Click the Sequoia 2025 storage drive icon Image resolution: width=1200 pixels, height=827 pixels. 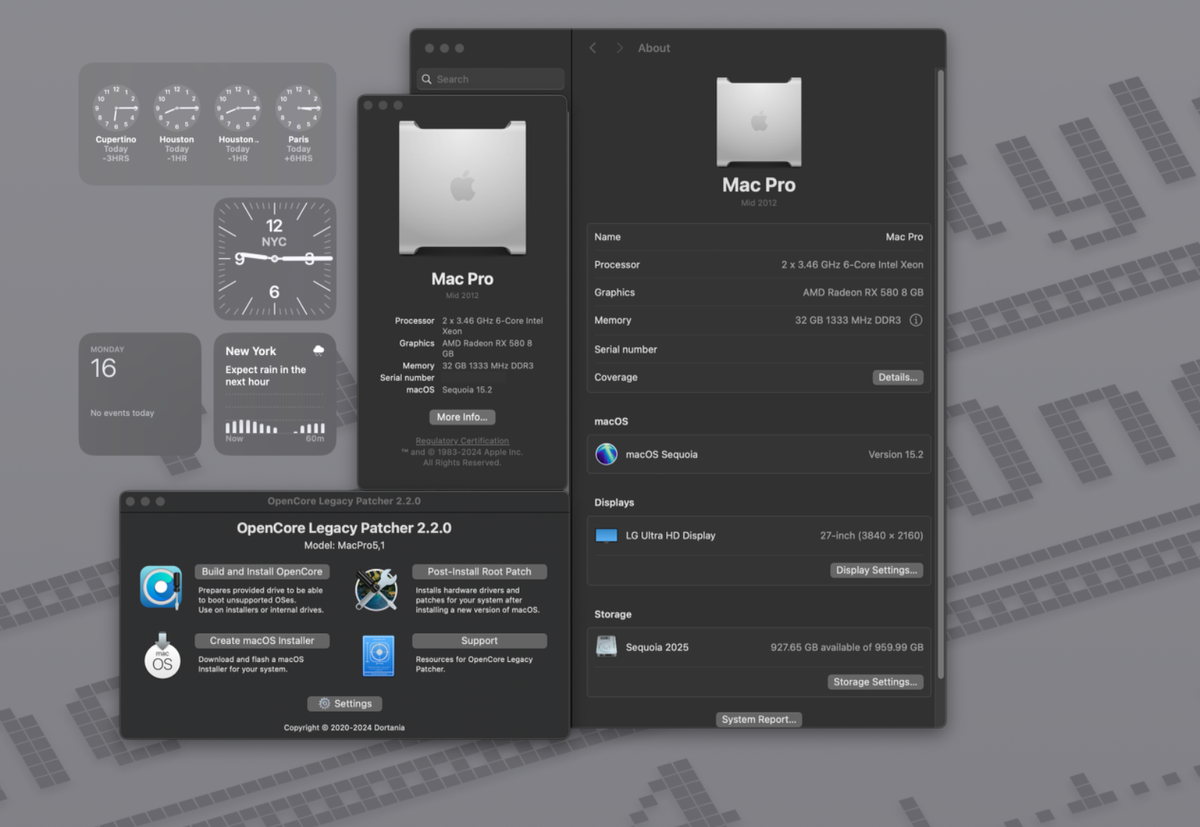605,647
